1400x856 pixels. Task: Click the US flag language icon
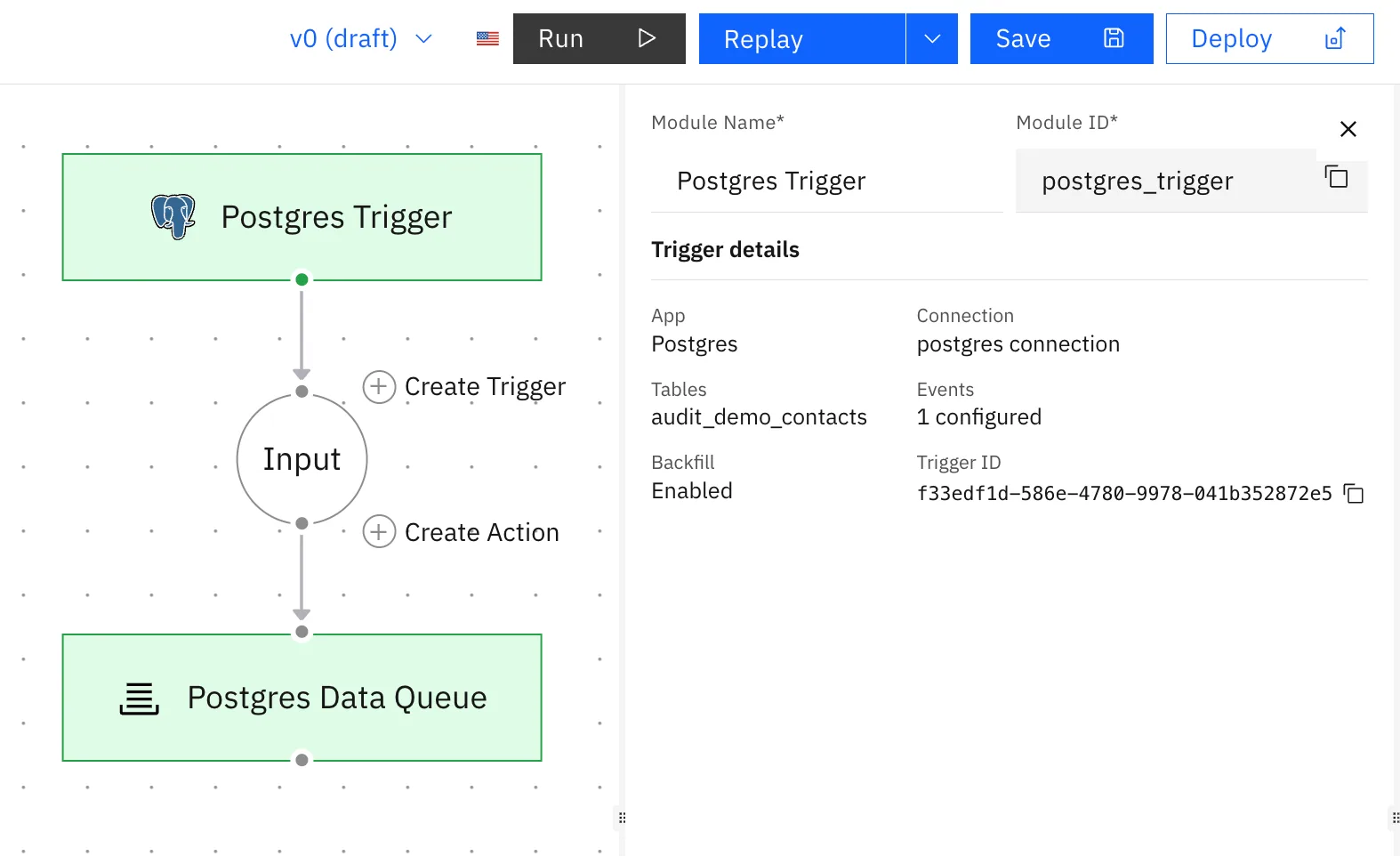click(487, 39)
